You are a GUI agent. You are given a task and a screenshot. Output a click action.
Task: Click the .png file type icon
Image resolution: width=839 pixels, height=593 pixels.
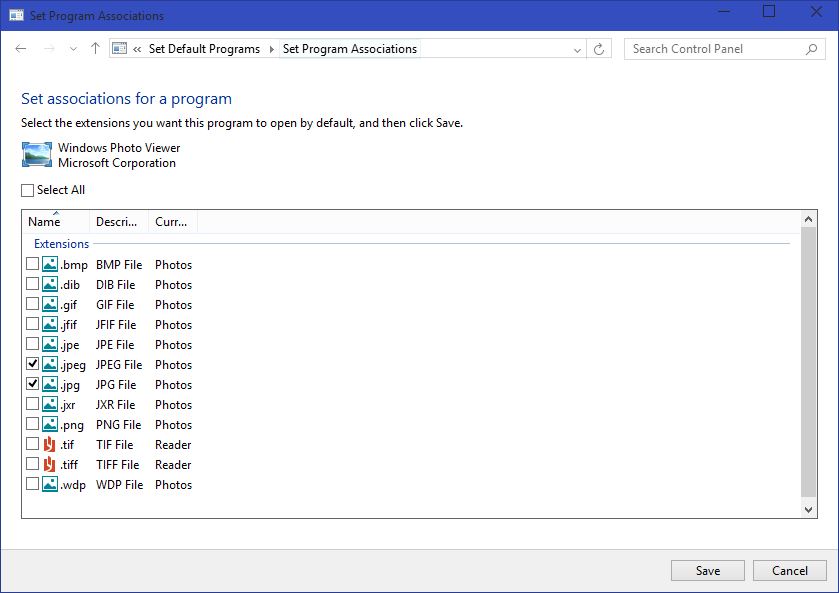(x=50, y=424)
